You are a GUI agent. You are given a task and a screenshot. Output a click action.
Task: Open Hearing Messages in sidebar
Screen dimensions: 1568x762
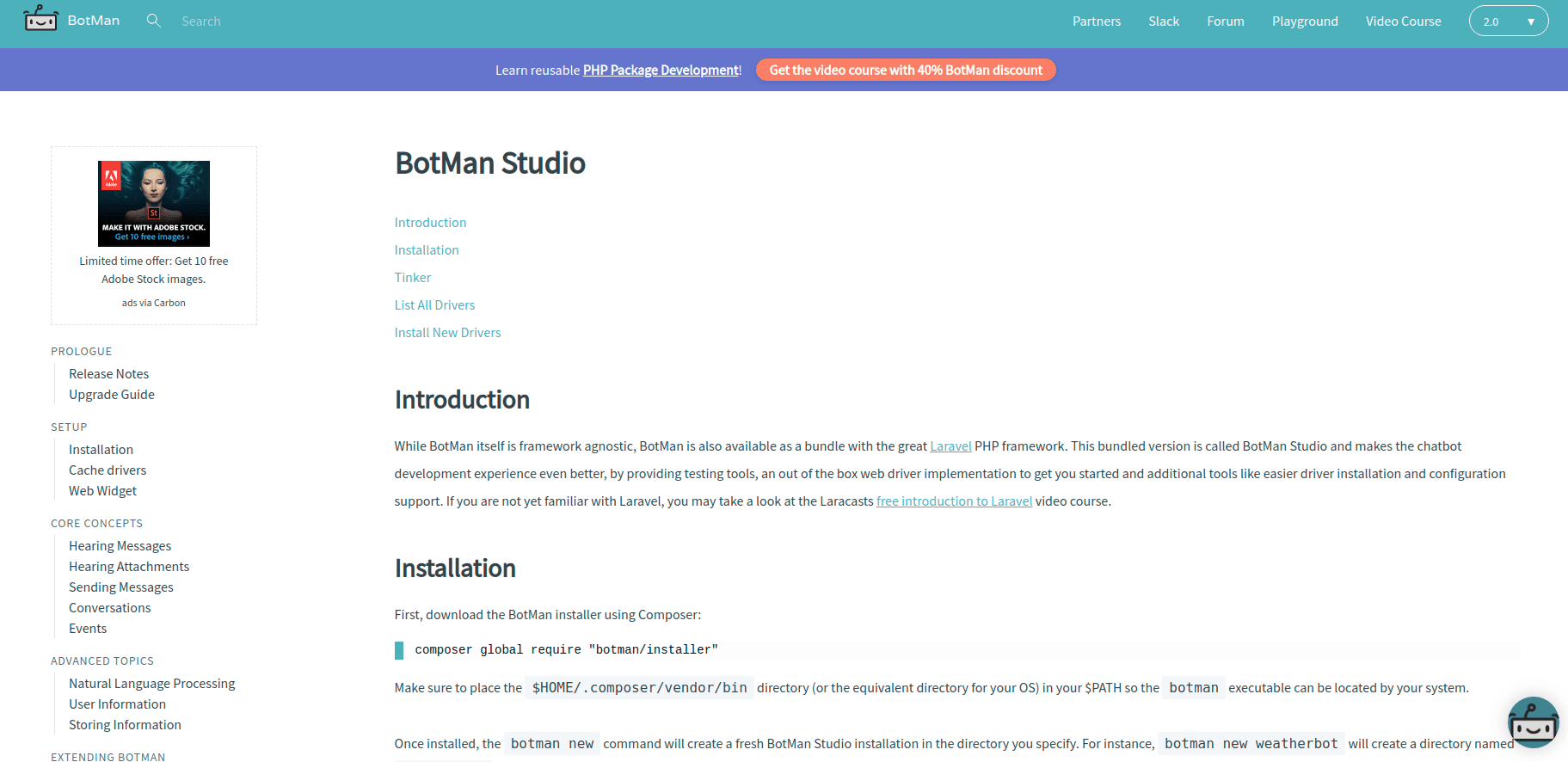pos(120,546)
